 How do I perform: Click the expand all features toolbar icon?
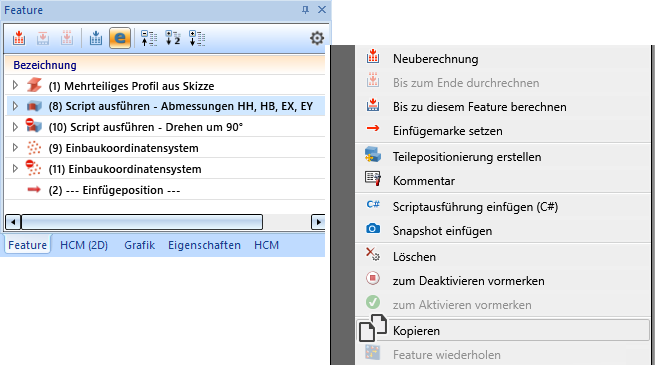[x=197, y=38]
